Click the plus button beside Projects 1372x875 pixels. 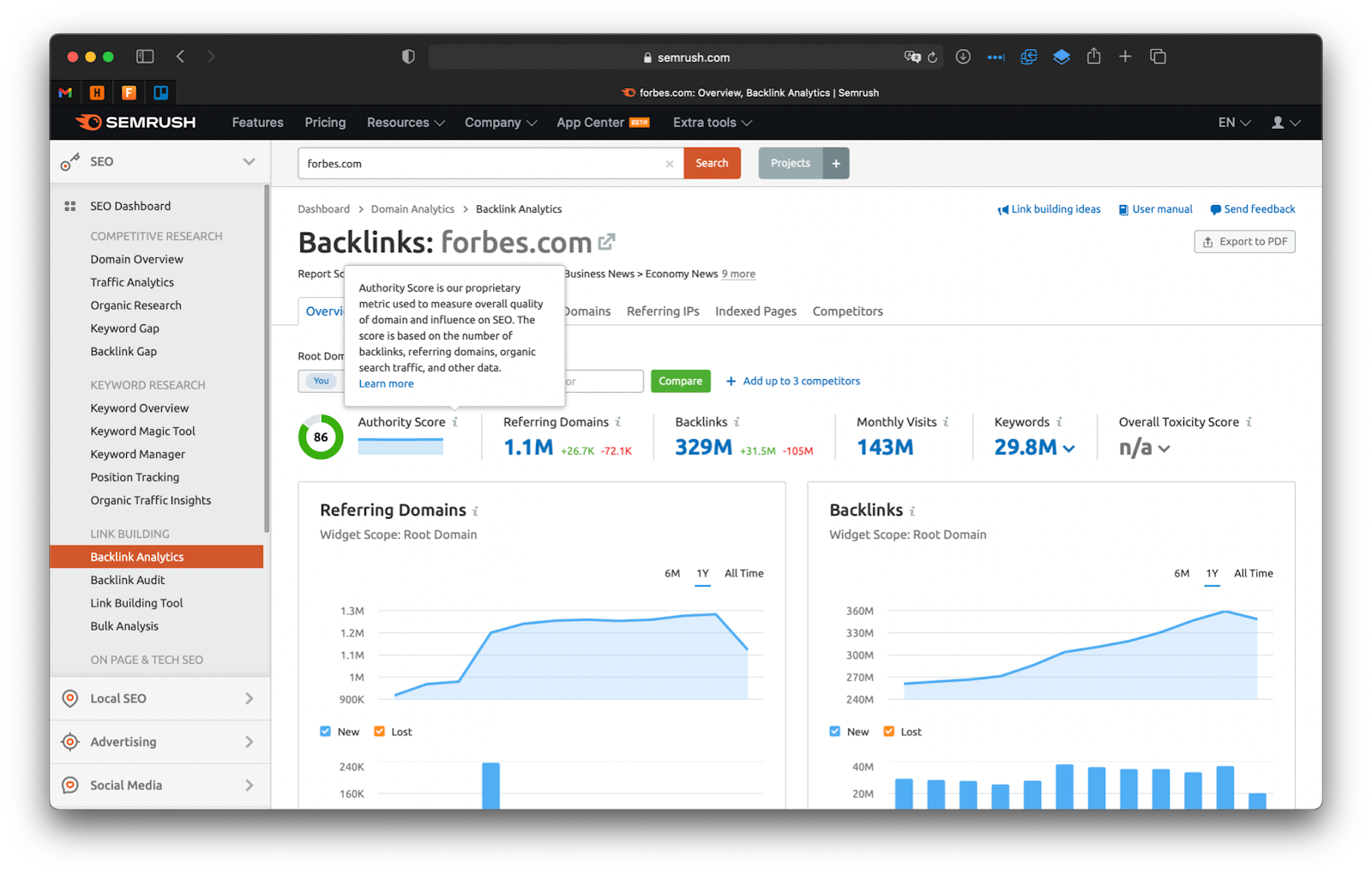pos(836,163)
